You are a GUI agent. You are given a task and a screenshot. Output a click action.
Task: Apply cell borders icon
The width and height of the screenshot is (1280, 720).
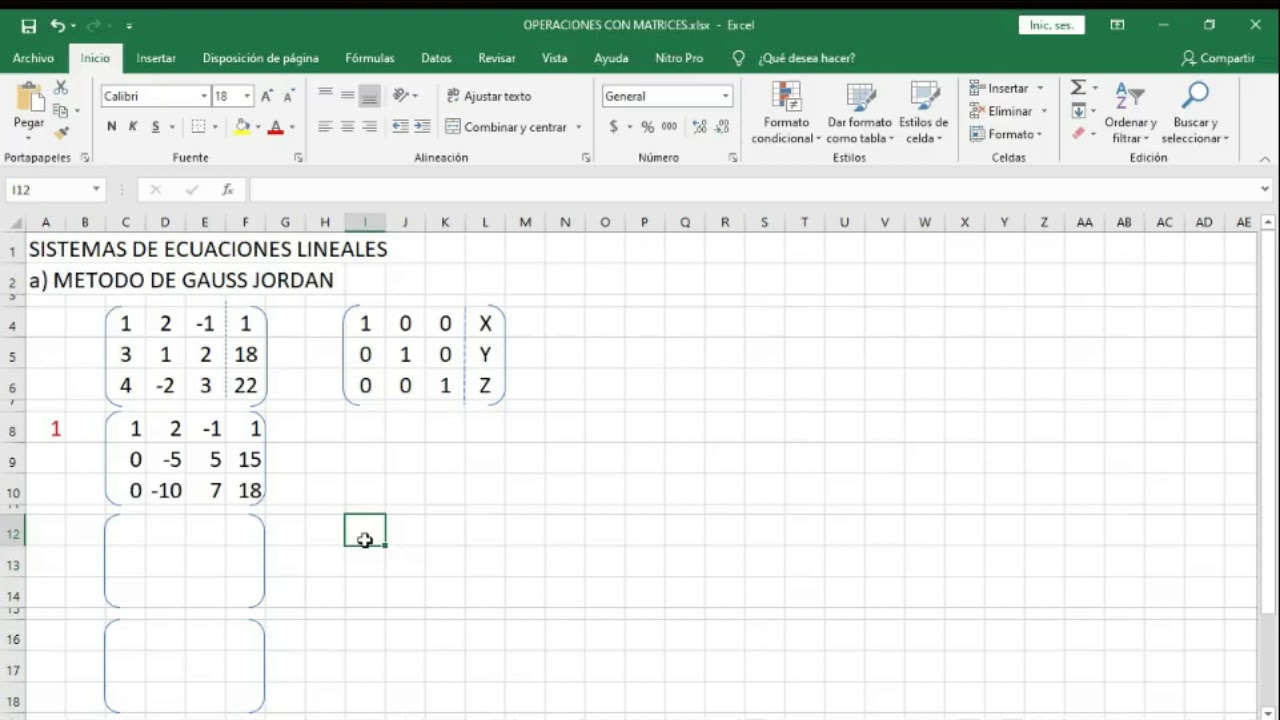tap(198, 127)
